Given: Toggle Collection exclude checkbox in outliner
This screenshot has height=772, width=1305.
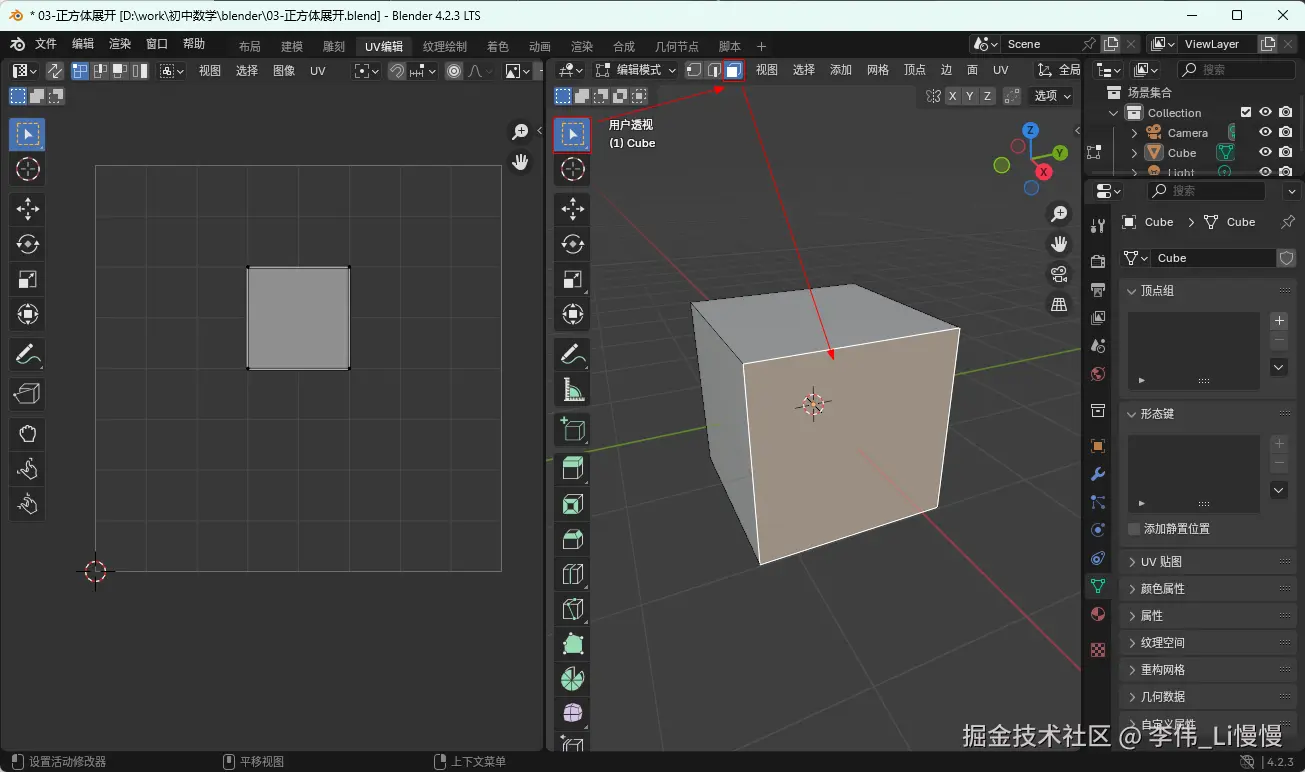Looking at the screenshot, I should tap(1246, 113).
